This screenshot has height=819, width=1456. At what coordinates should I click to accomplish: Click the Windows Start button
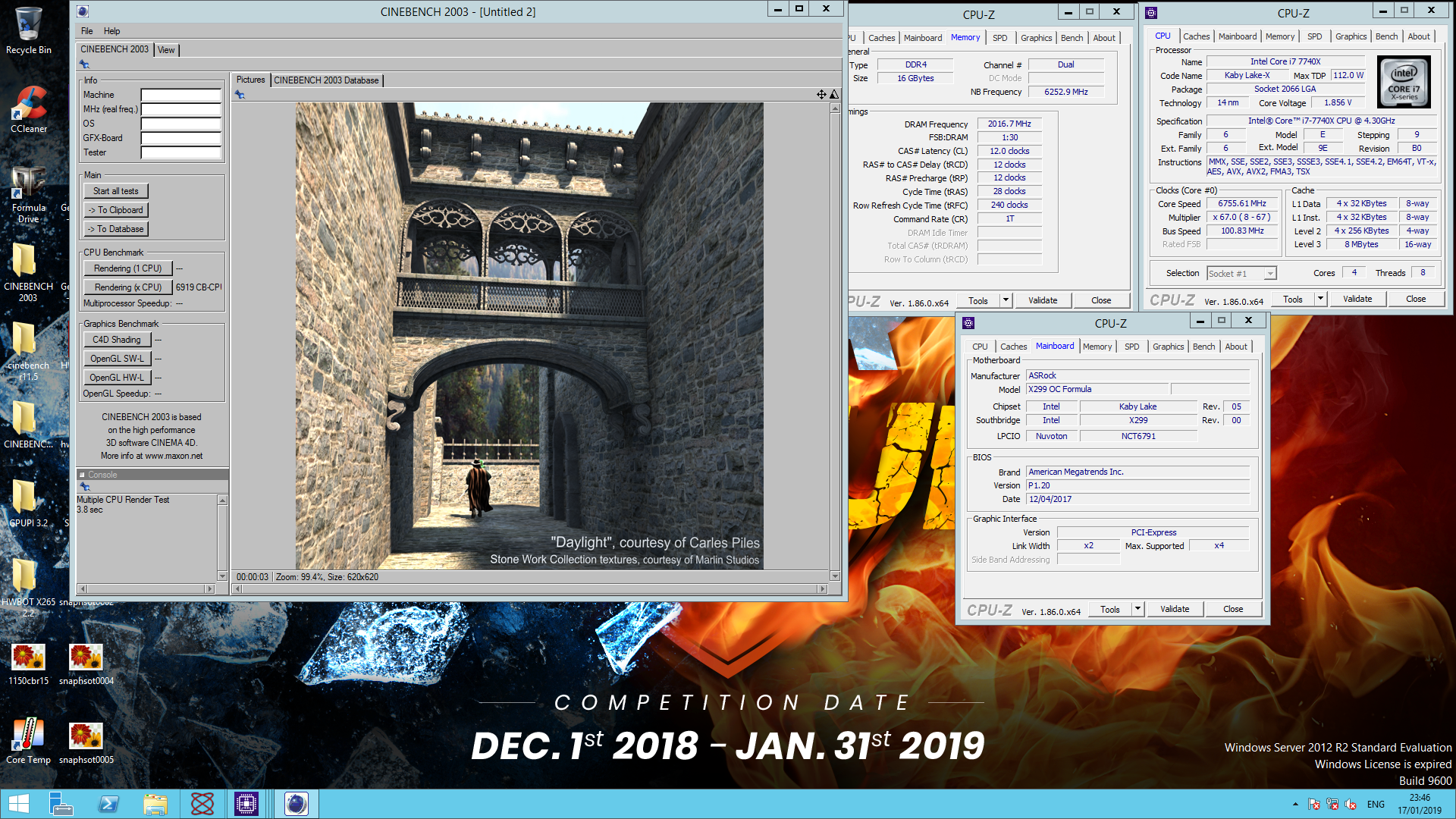[18, 804]
